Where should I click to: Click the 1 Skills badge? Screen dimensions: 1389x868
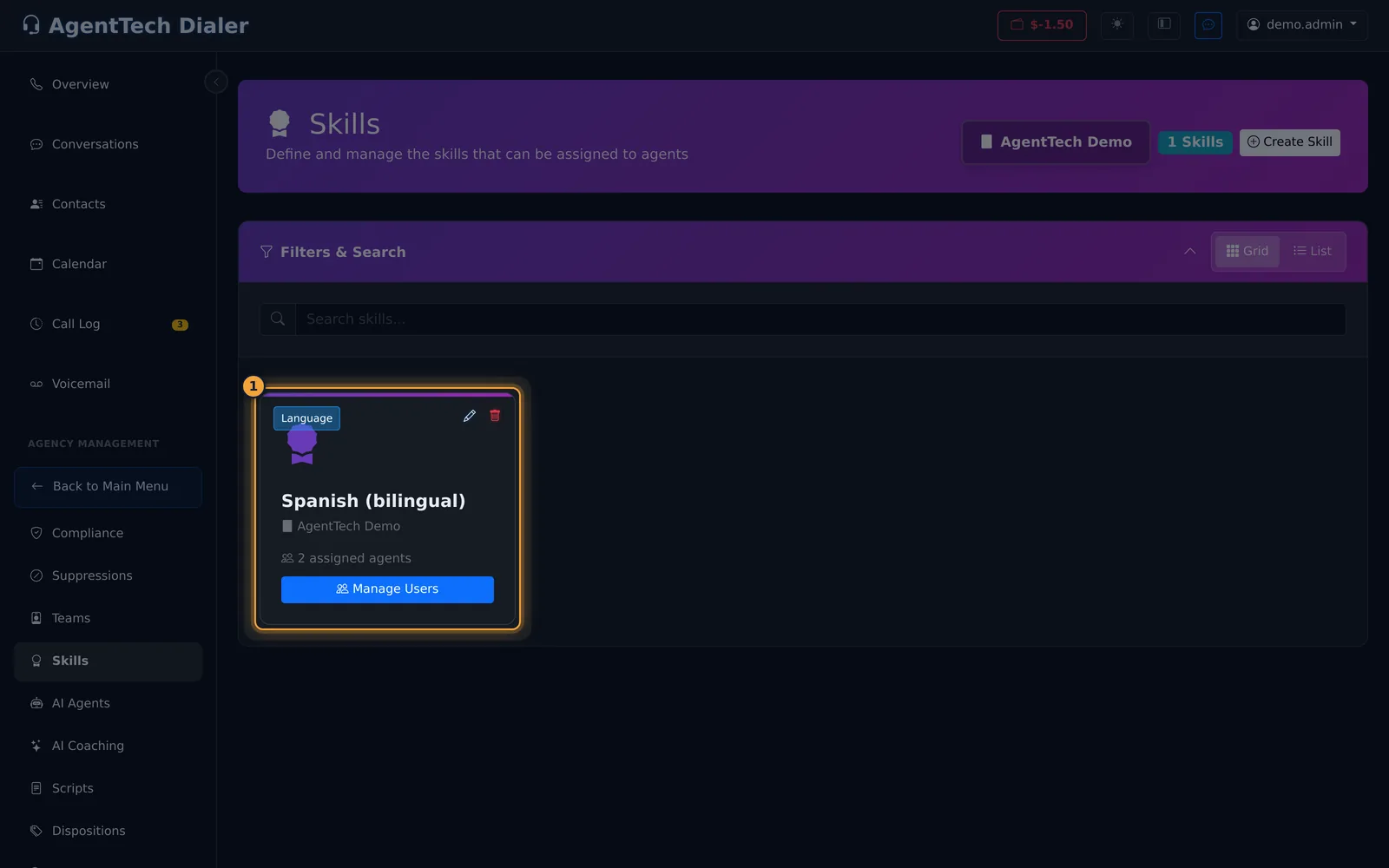1195,142
